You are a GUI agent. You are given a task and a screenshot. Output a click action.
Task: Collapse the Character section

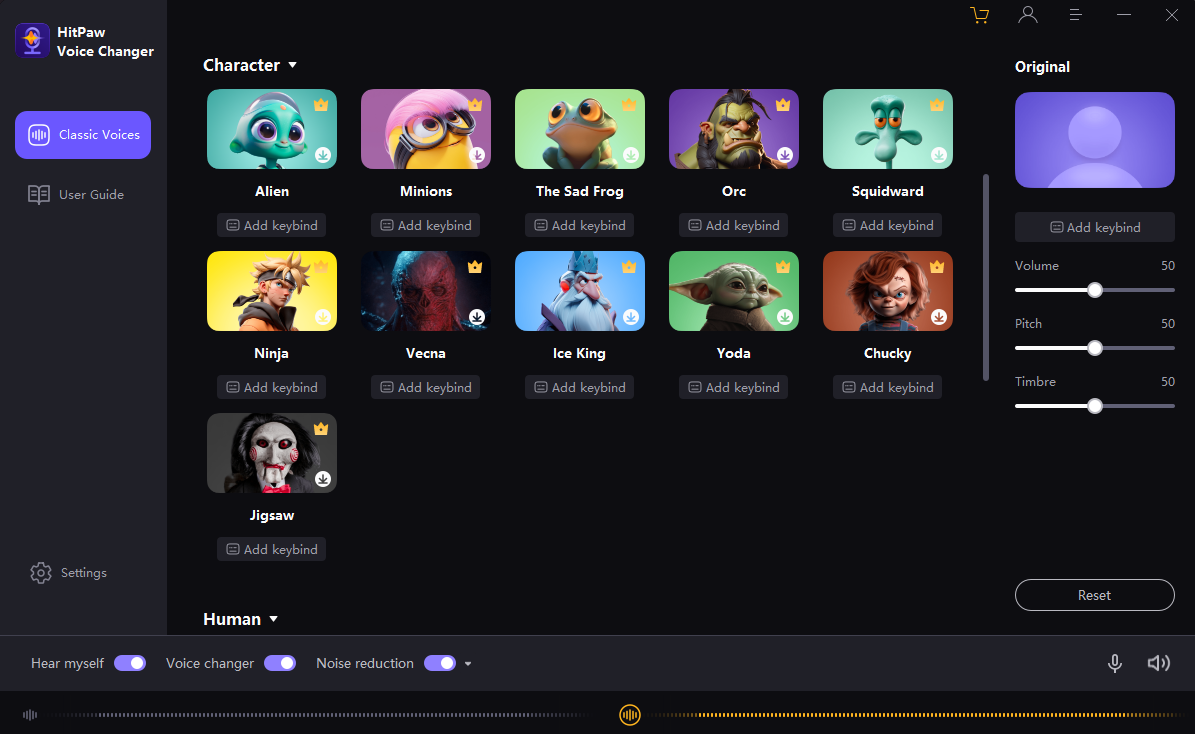[293, 66]
